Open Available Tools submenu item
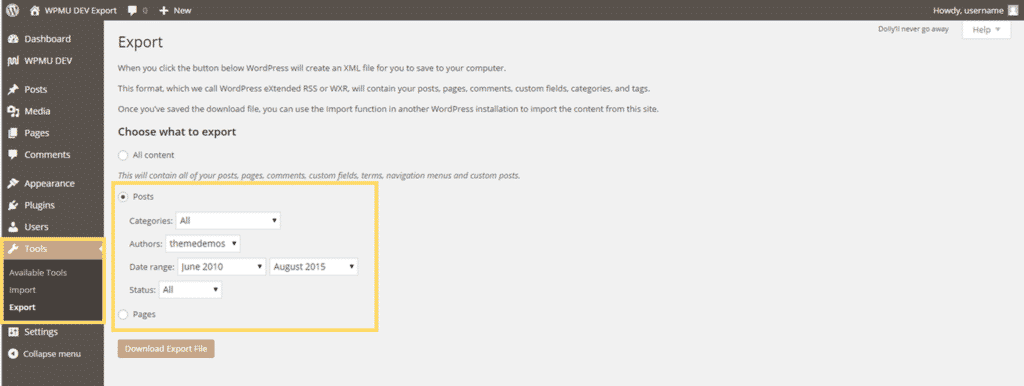 tap(38, 273)
